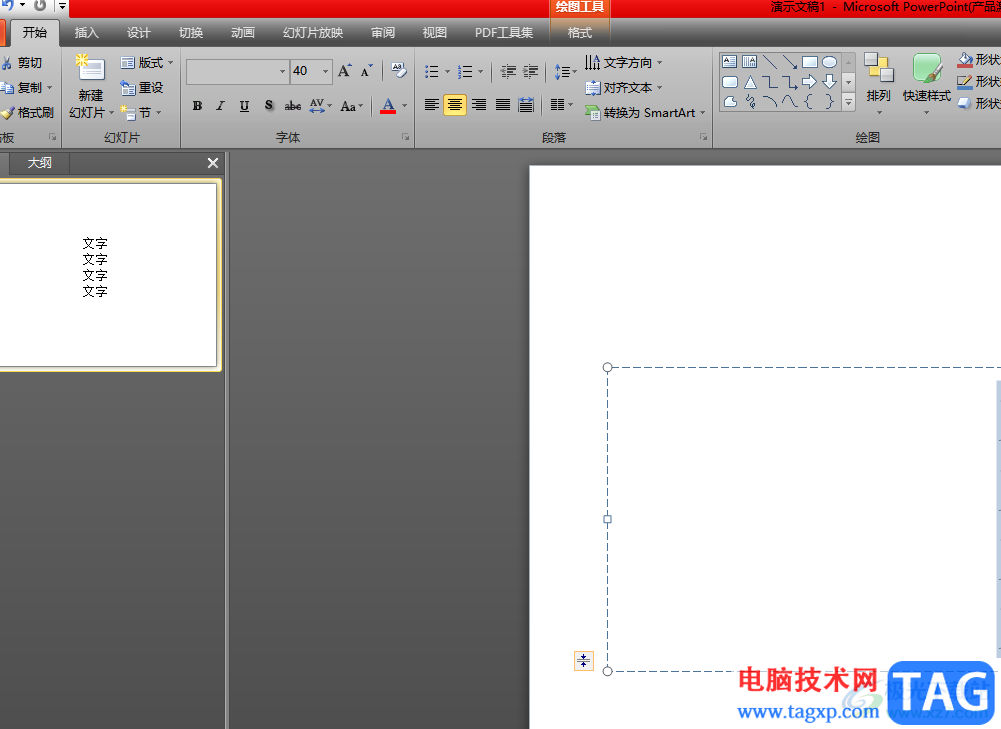This screenshot has width=1001, height=729.
Task: Justify text alignment
Action: click(503, 105)
